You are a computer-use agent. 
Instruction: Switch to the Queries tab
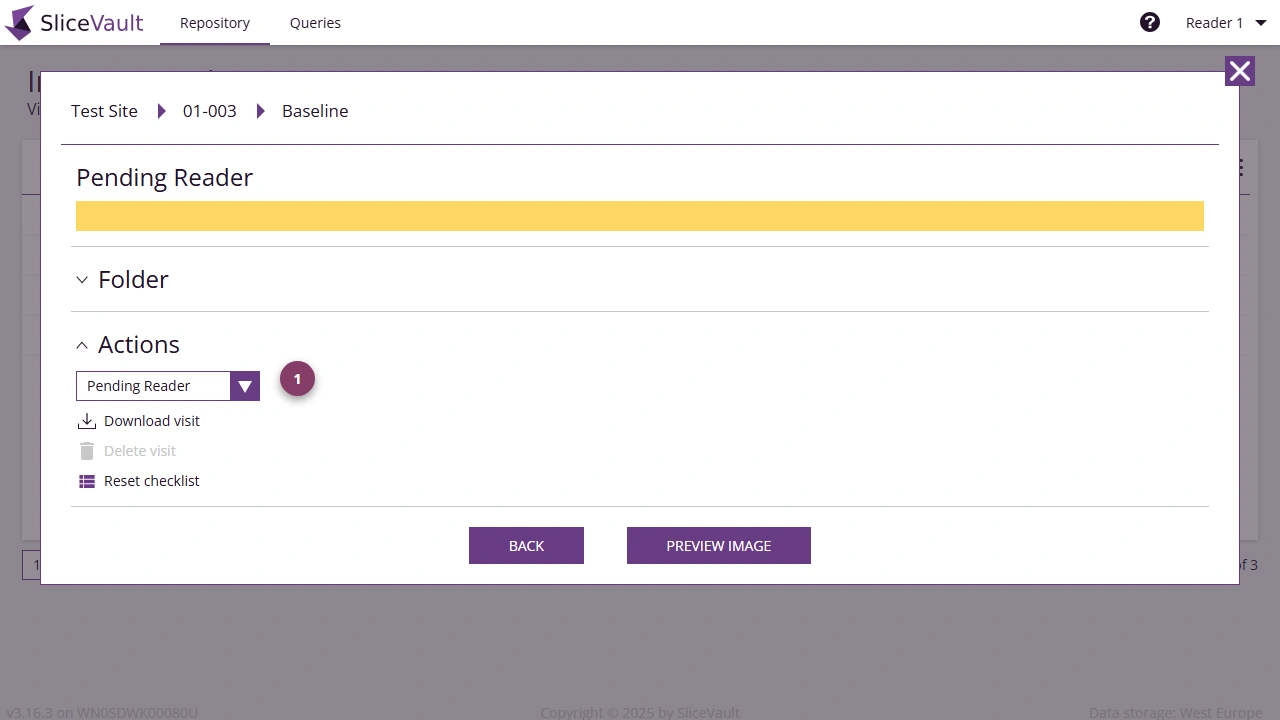click(x=315, y=22)
